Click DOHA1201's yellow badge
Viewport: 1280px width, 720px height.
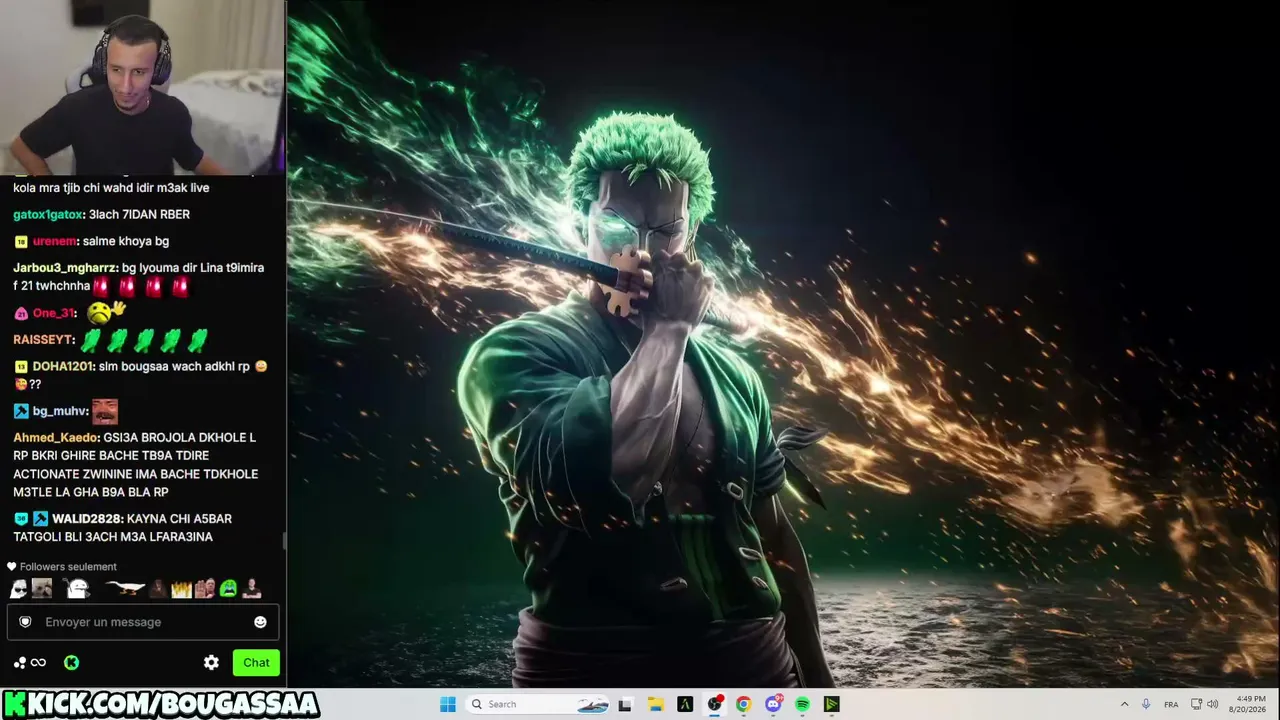(20, 367)
